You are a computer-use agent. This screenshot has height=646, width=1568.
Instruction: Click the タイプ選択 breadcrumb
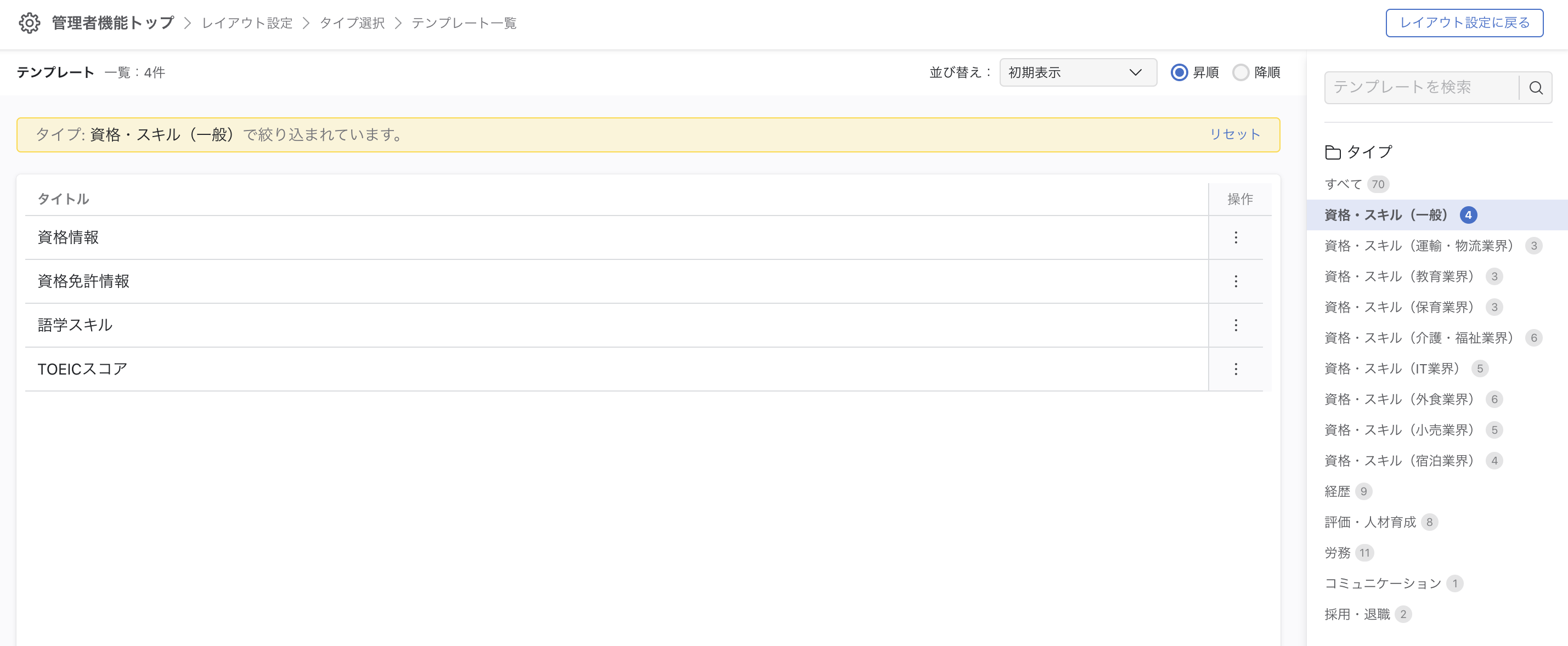coord(352,23)
